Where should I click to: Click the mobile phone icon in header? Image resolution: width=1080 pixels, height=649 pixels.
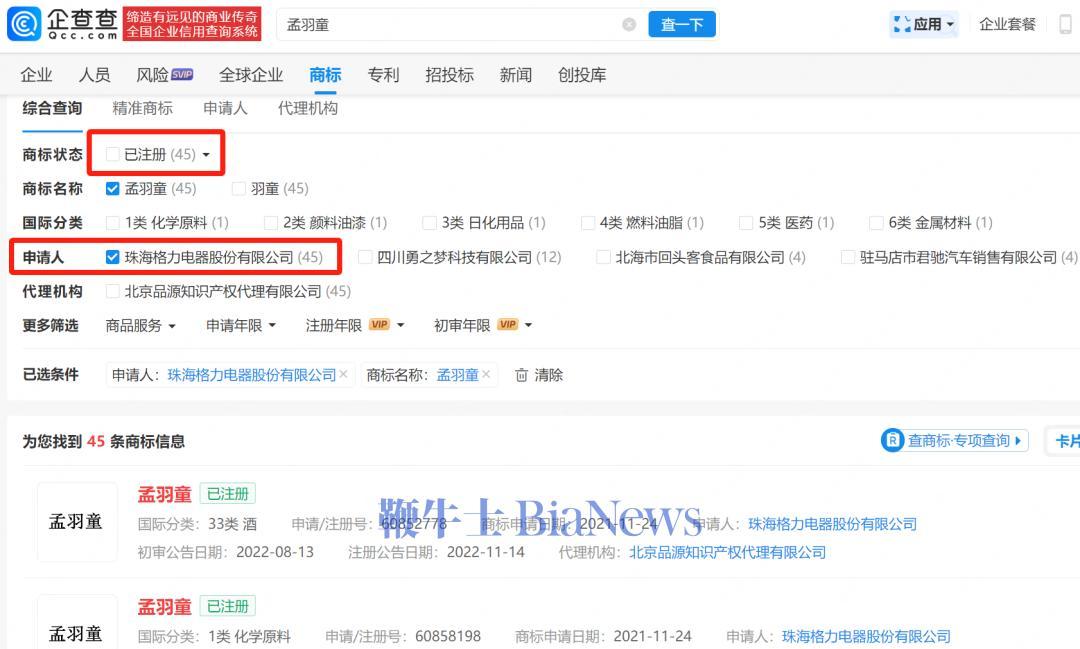point(1065,25)
